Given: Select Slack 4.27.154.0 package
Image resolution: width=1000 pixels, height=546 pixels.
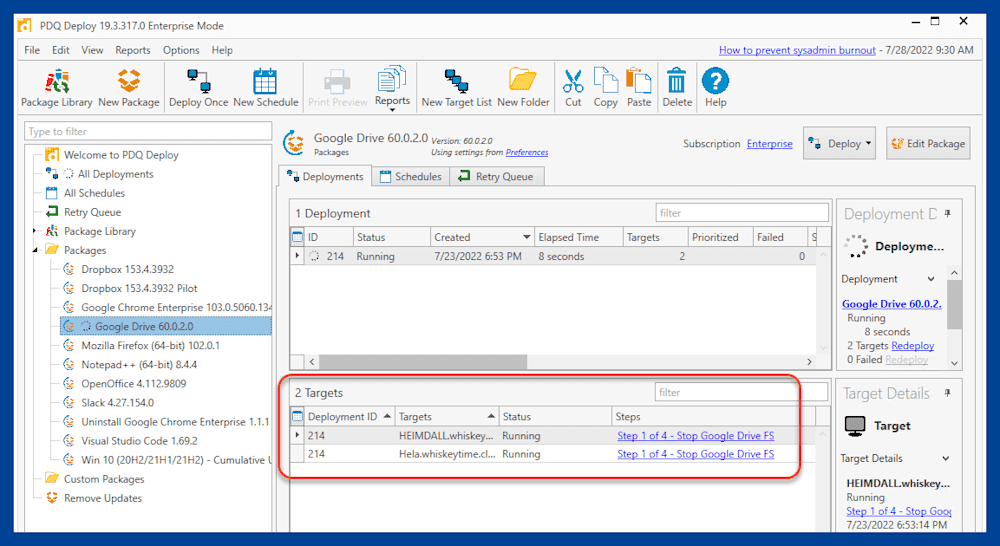Looking at the screenshot, I should coord(117,402).
